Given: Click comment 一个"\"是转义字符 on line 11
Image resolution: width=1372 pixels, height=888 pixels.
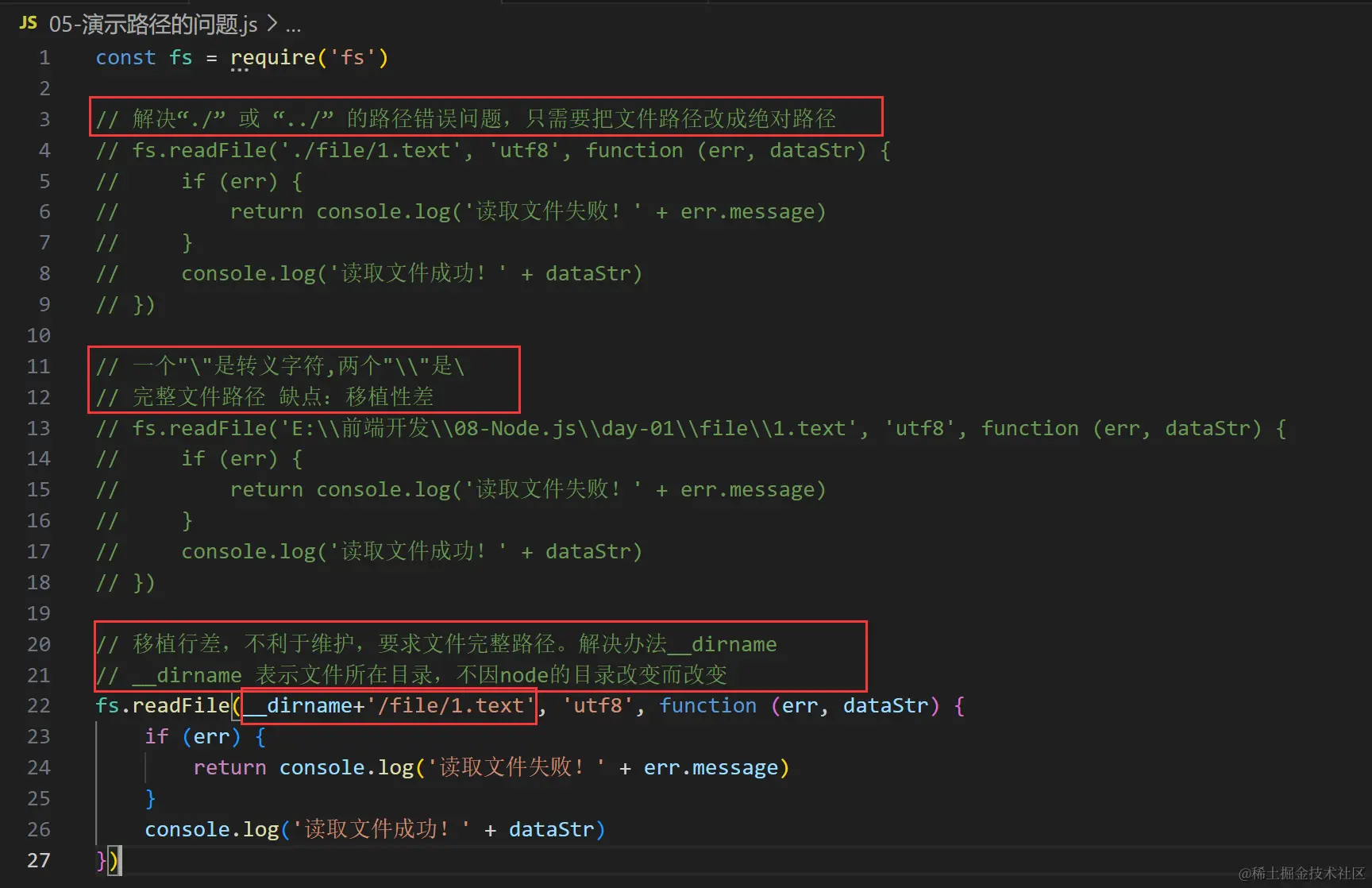Looking at the screenshot, I should tap(280, 366).
